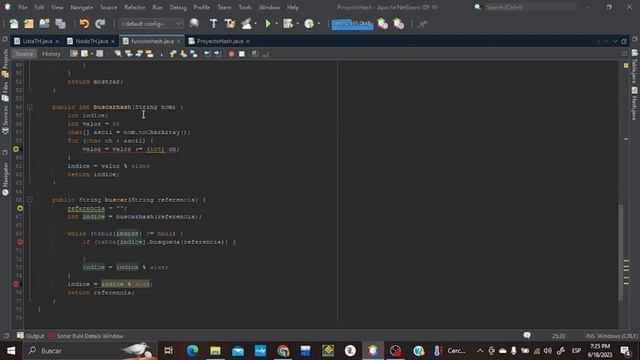Open the Tools menu
Screen dimensions: 640x360
(245, 7)
